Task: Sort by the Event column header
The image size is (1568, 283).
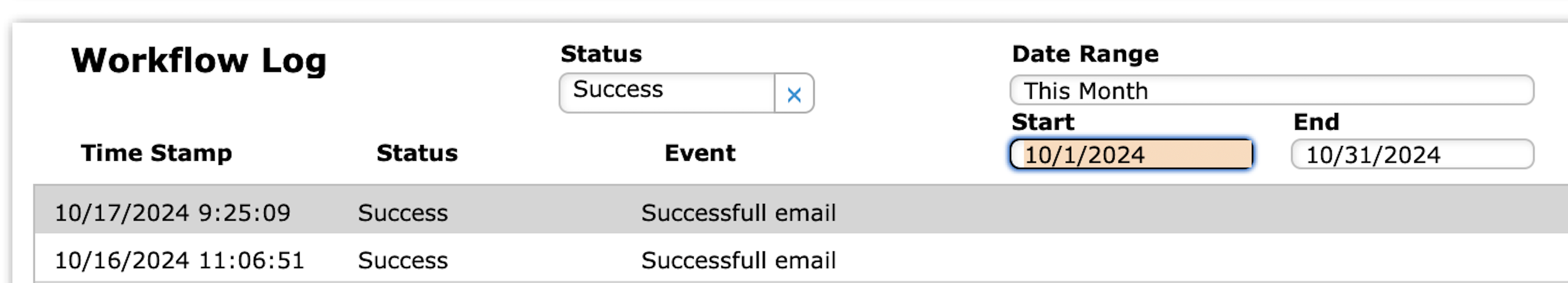Action: click(x=700, y=153)
